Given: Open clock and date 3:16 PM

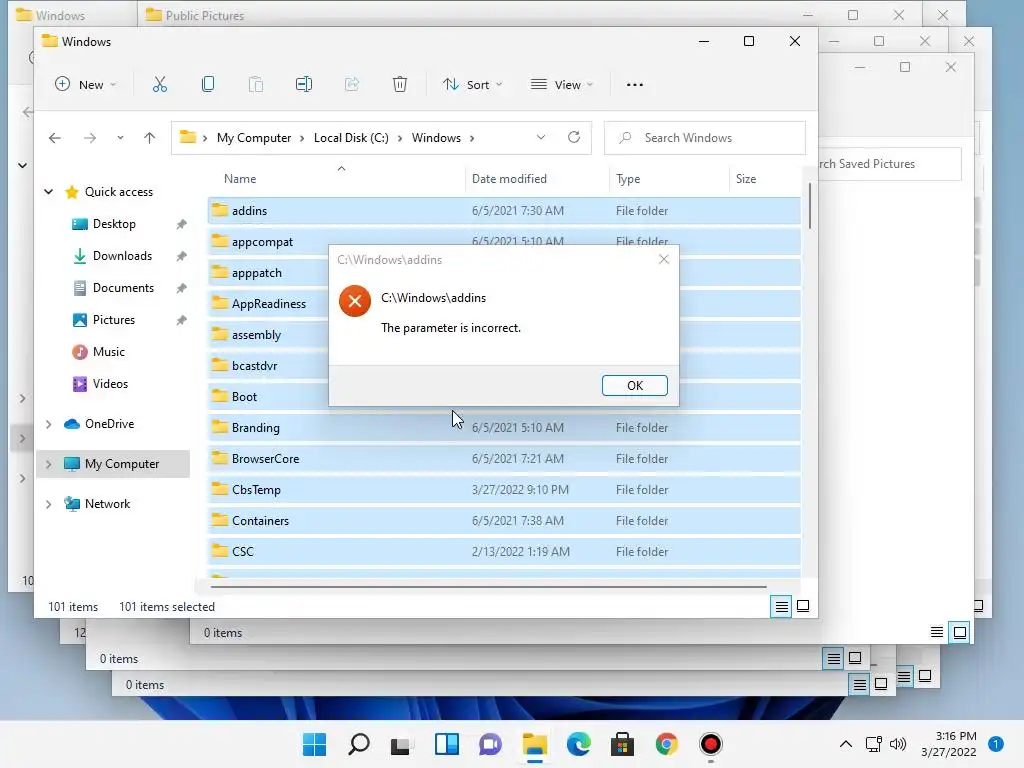Looking at the screenshot, I should click(949, 744).
